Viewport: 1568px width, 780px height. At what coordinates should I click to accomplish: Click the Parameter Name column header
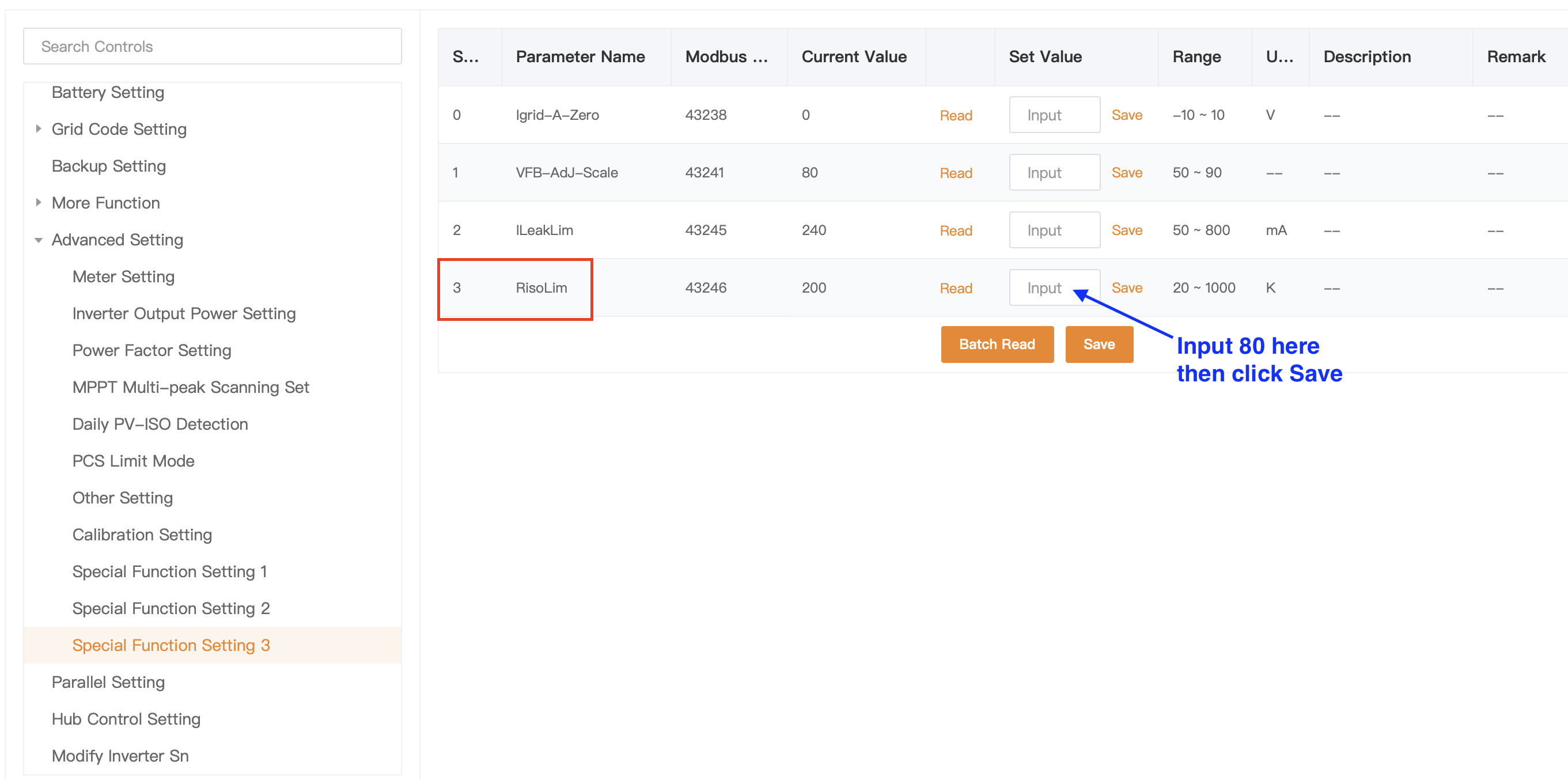pos(580,56)
